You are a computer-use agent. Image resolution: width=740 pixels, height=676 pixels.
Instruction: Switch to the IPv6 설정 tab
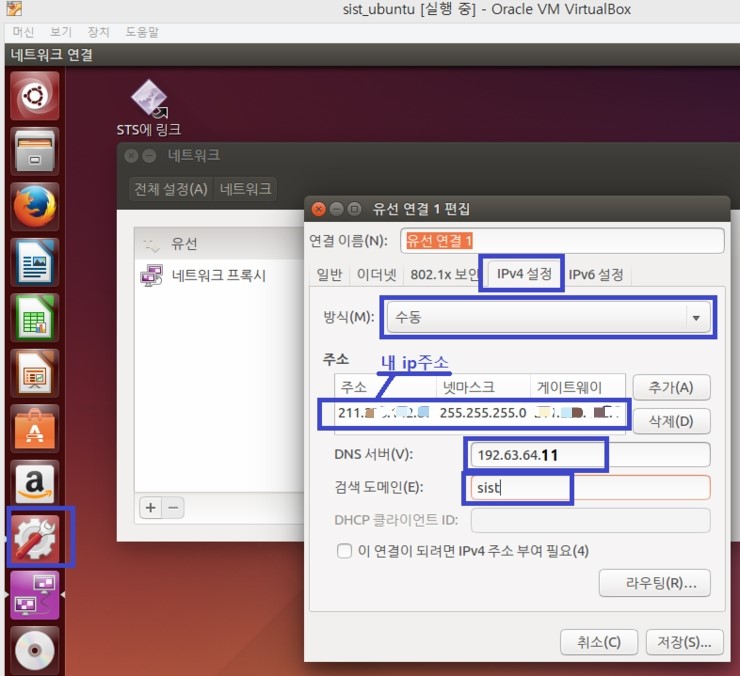click(x=596, y=274)
